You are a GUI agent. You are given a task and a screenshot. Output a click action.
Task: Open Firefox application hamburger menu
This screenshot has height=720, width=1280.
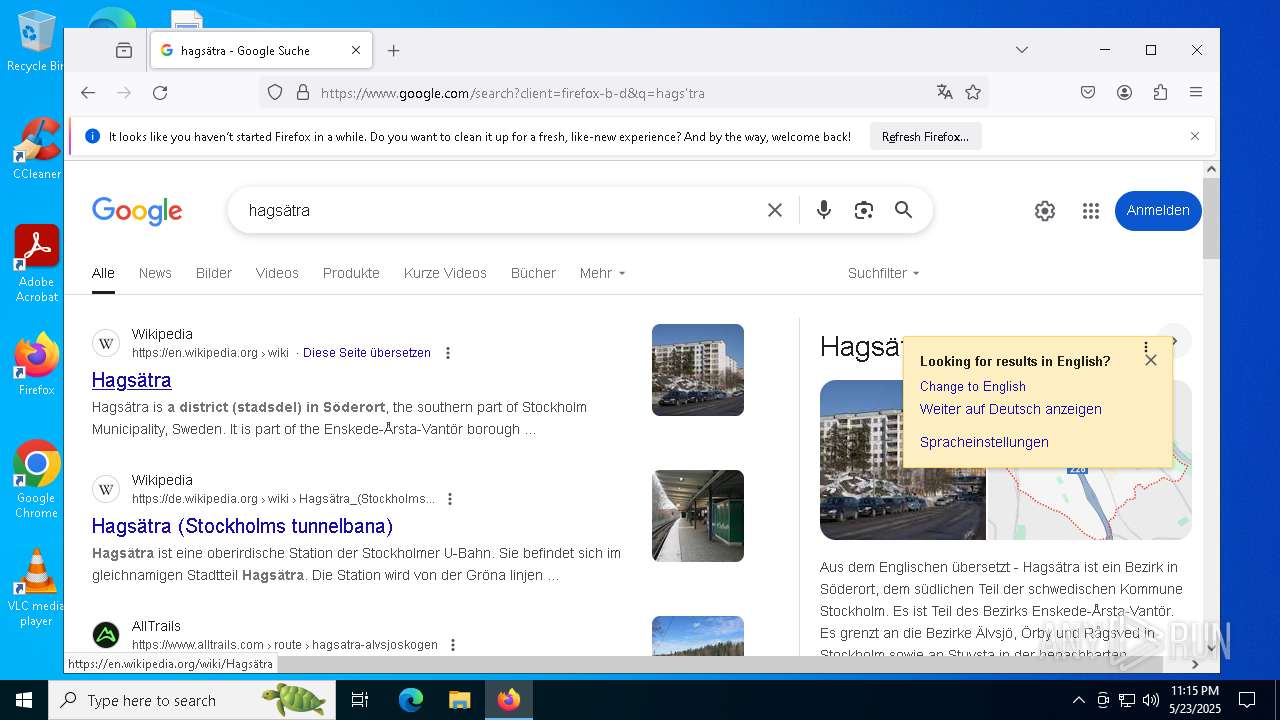(1196, 93)
